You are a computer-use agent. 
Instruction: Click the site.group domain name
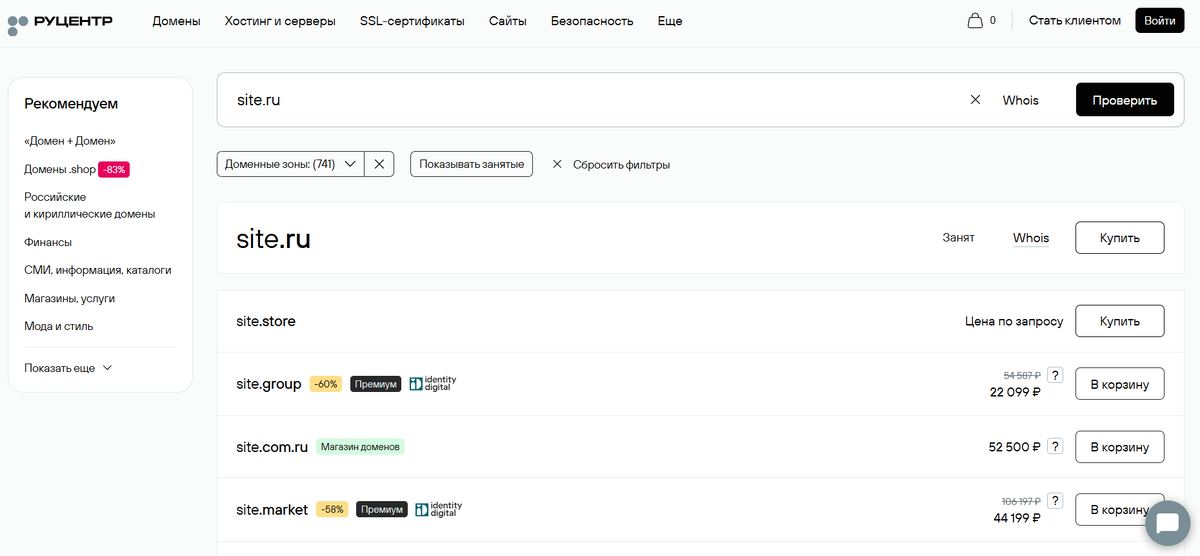[269, 384]
